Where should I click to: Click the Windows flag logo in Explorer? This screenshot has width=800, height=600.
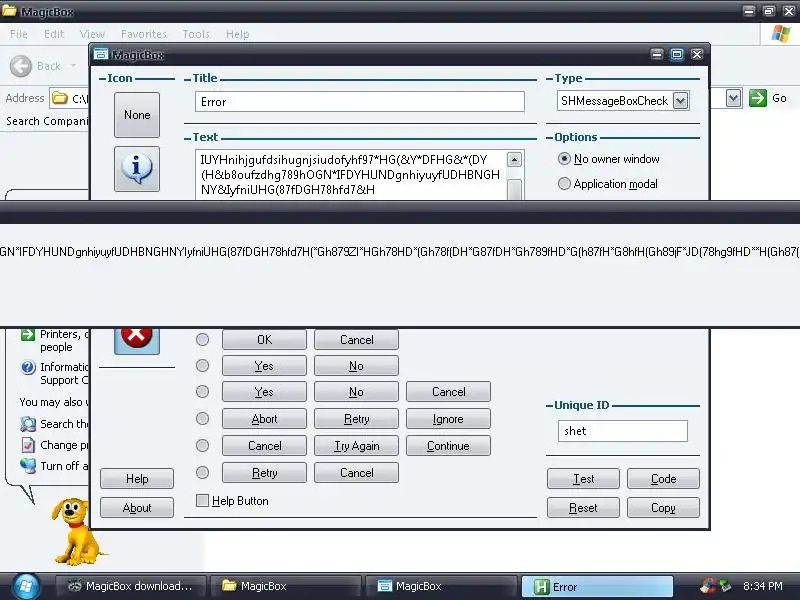click(x=780, y=34)
